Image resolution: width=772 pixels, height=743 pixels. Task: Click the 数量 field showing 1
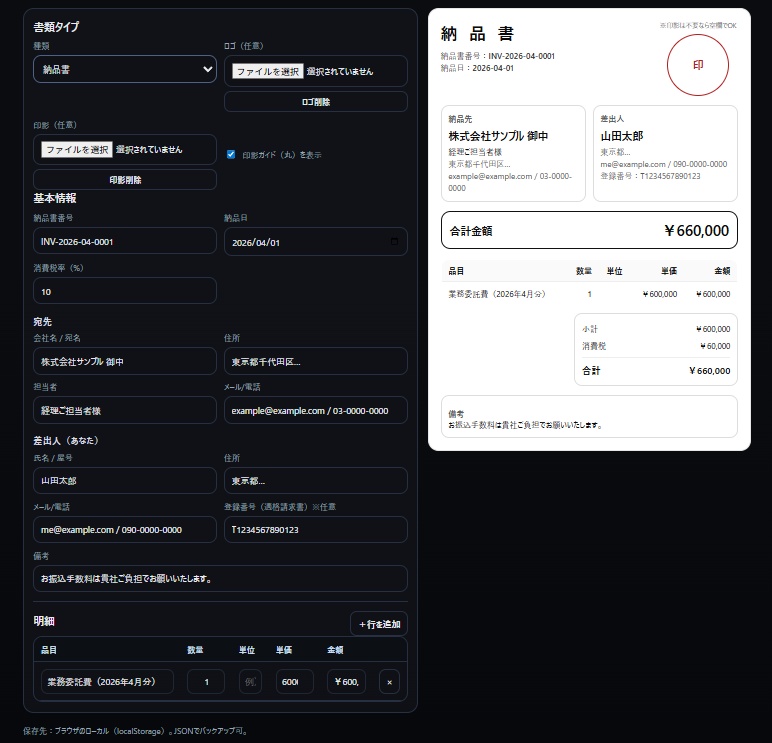(x=206, y=682)
